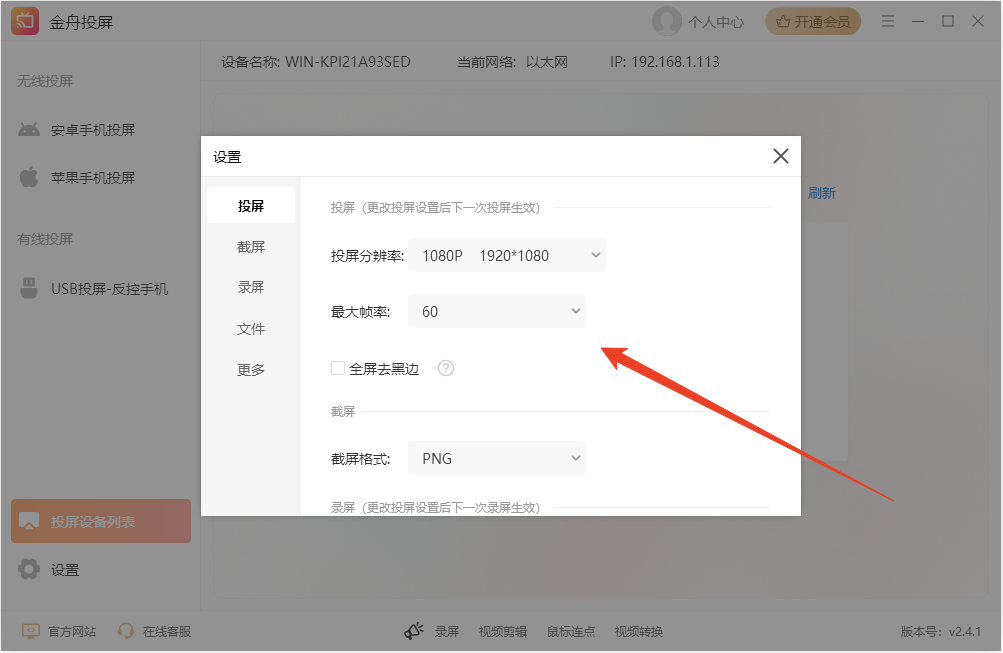
Task: Click the help question mark beside 全屏去黑边
Action: point(445,367)
